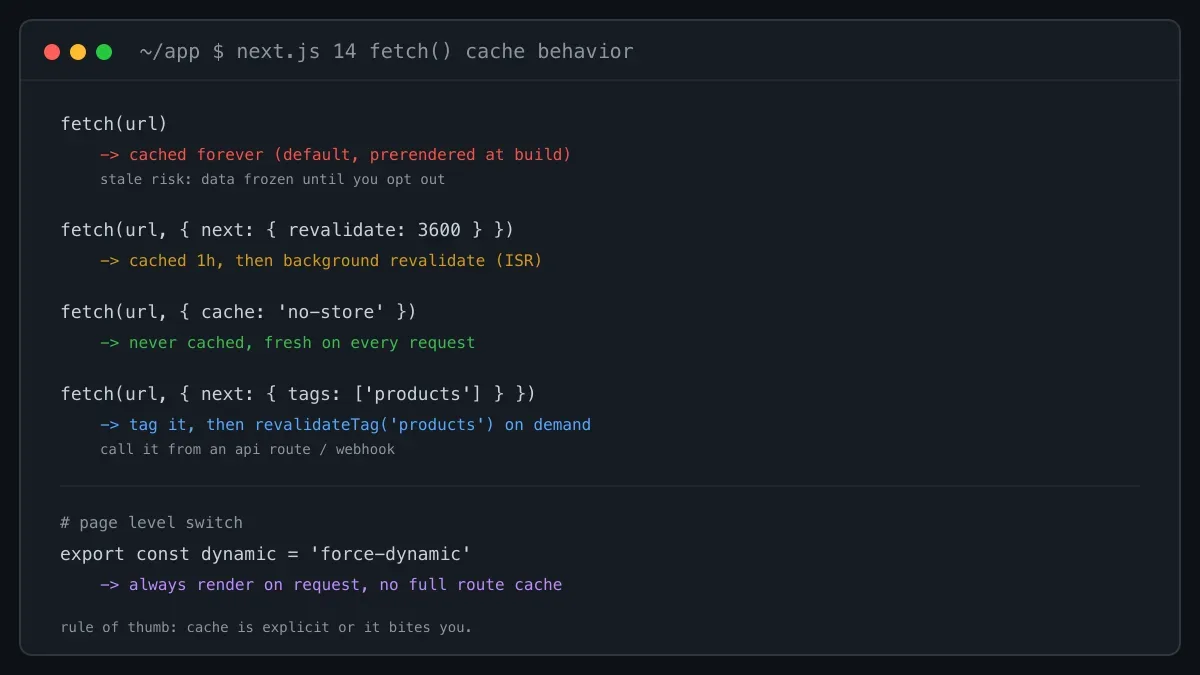Viewport: 1200px width, 675px height.
Task: Click the 'revalidate: 3600' fetch line
Action: tap(287, 230)
